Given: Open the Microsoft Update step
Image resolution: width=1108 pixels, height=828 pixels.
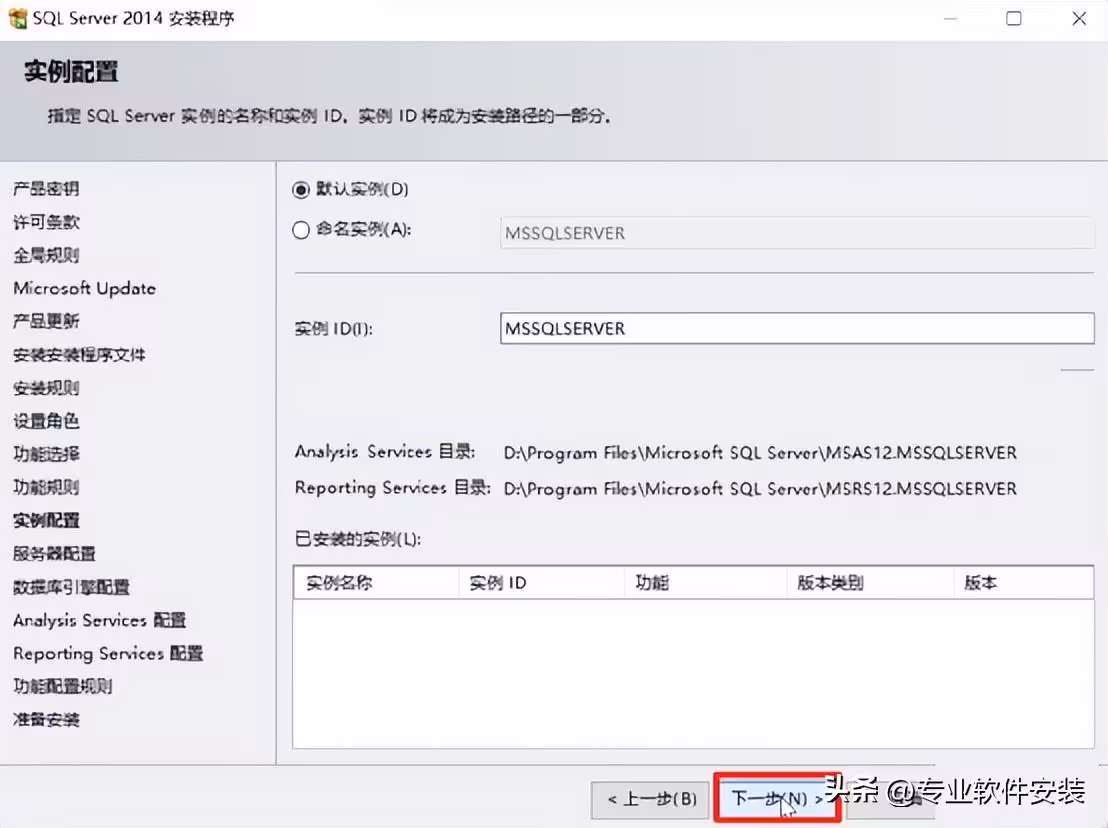Looking at the screenshot, I should (85, 288).
